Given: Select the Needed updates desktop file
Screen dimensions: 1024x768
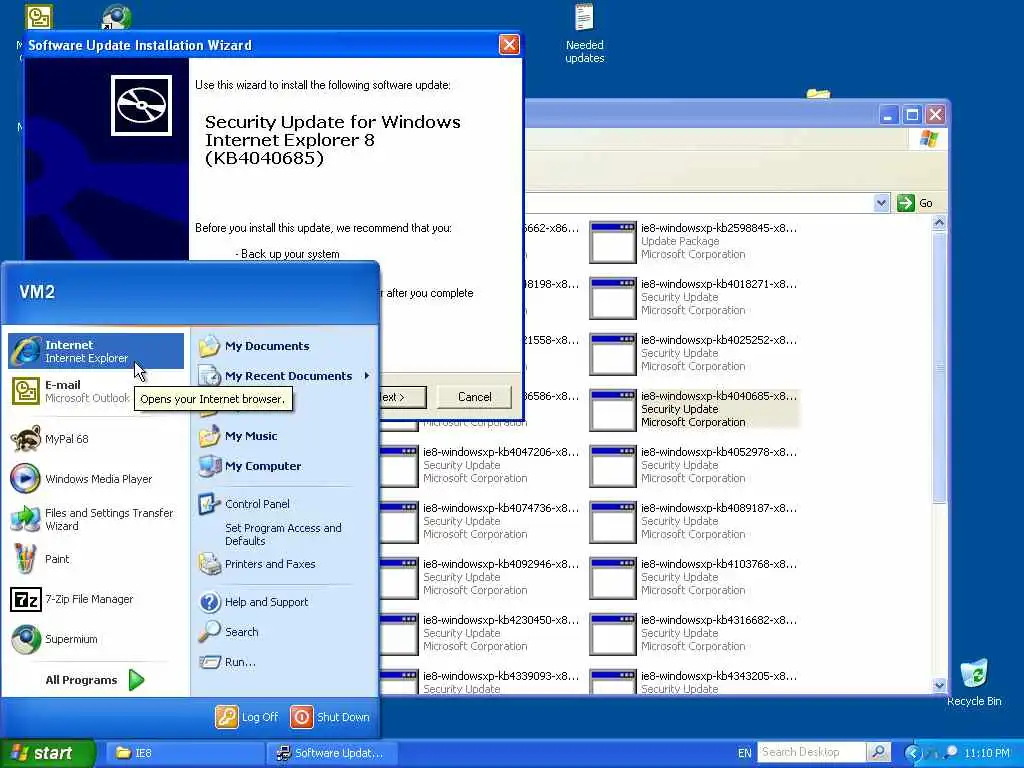Looking at the screenshot, I should click(x=584, y=34).
